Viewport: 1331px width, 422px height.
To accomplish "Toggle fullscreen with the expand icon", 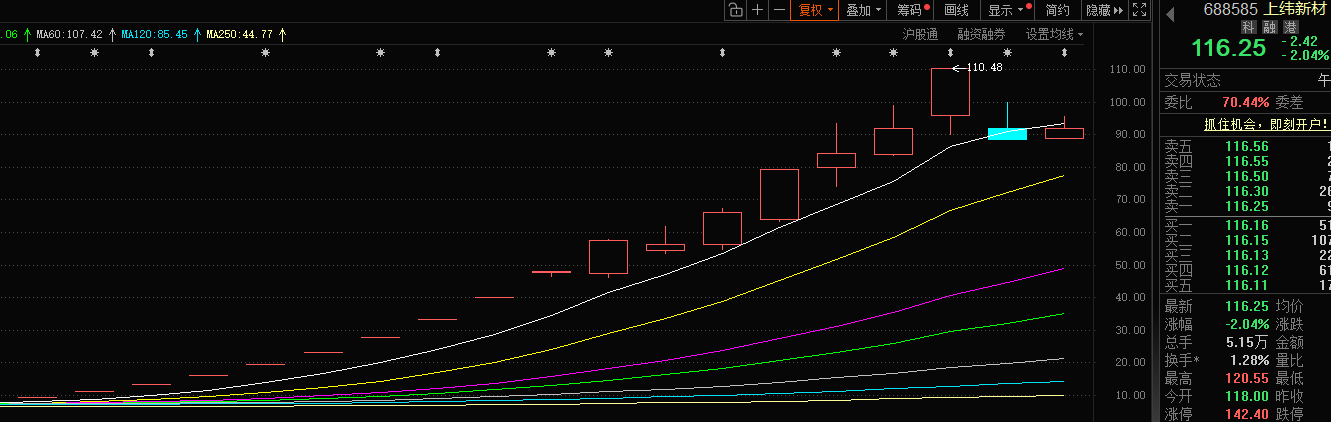I will [x=1139, y=10].
